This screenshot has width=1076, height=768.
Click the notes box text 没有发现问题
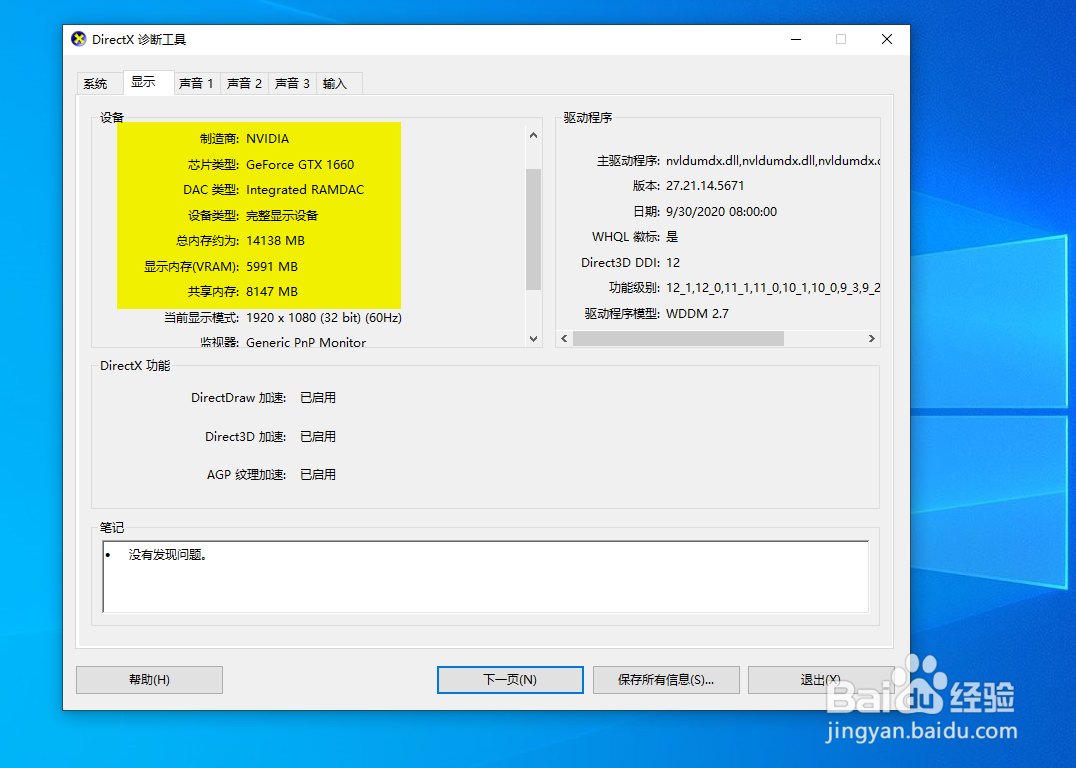(x=167, y=555)
